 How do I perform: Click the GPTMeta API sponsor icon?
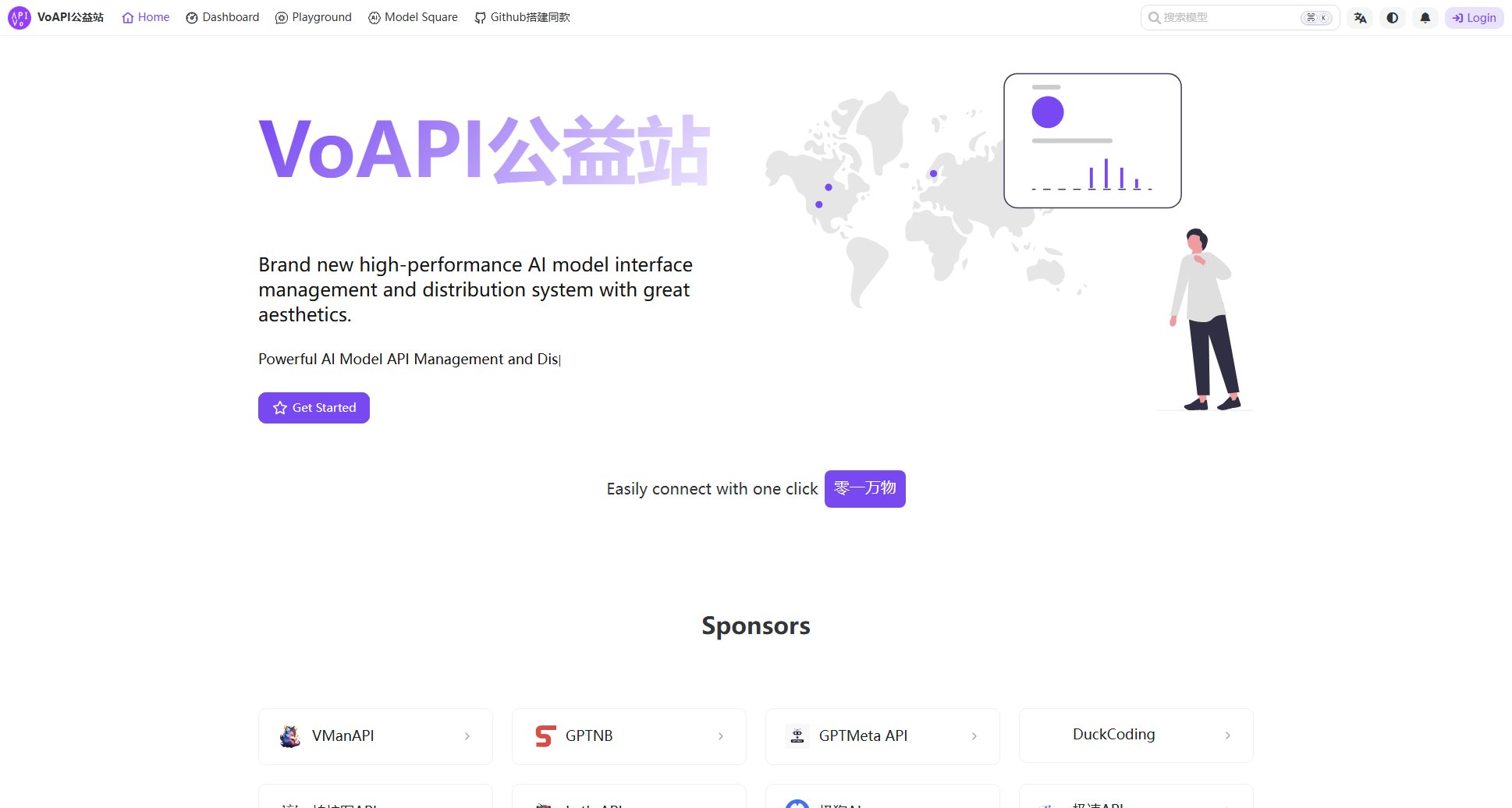coord(797,735)
